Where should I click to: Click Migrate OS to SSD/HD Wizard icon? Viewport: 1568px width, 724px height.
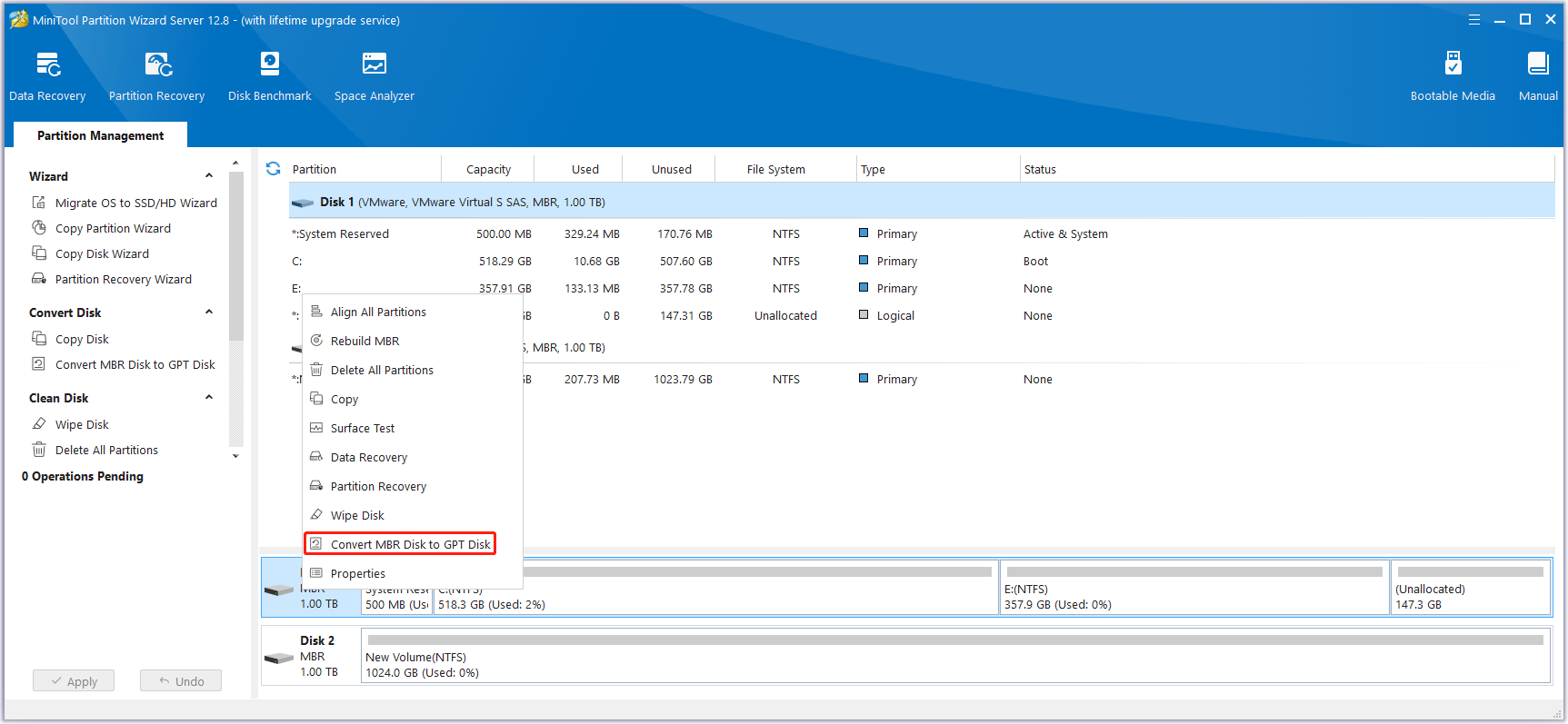pos(39,202)
